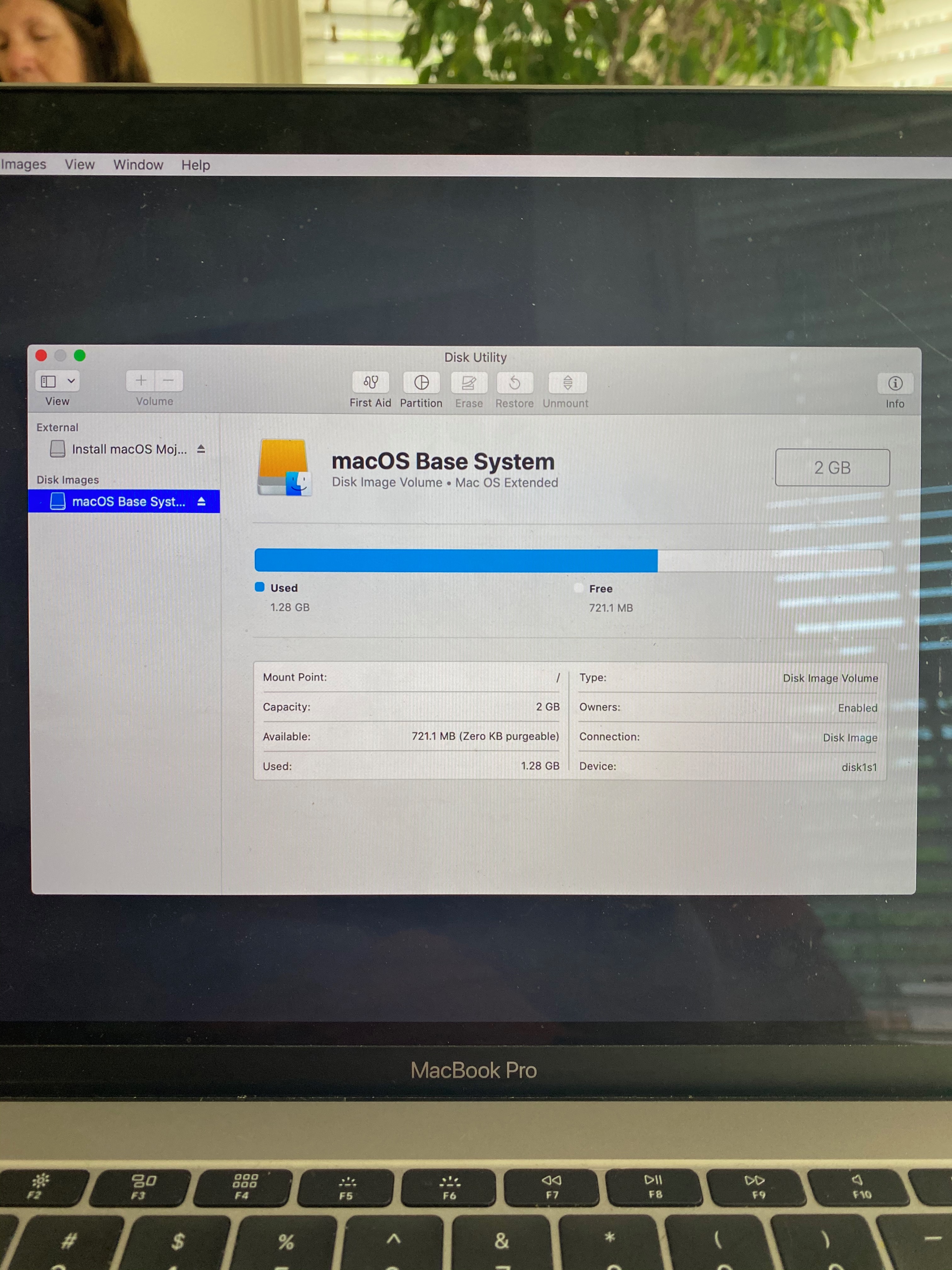Select Install macOS Mojave in sidebar
This screenshot has height=1270, width=952.
pyautogui.click(x=128, y=449)
